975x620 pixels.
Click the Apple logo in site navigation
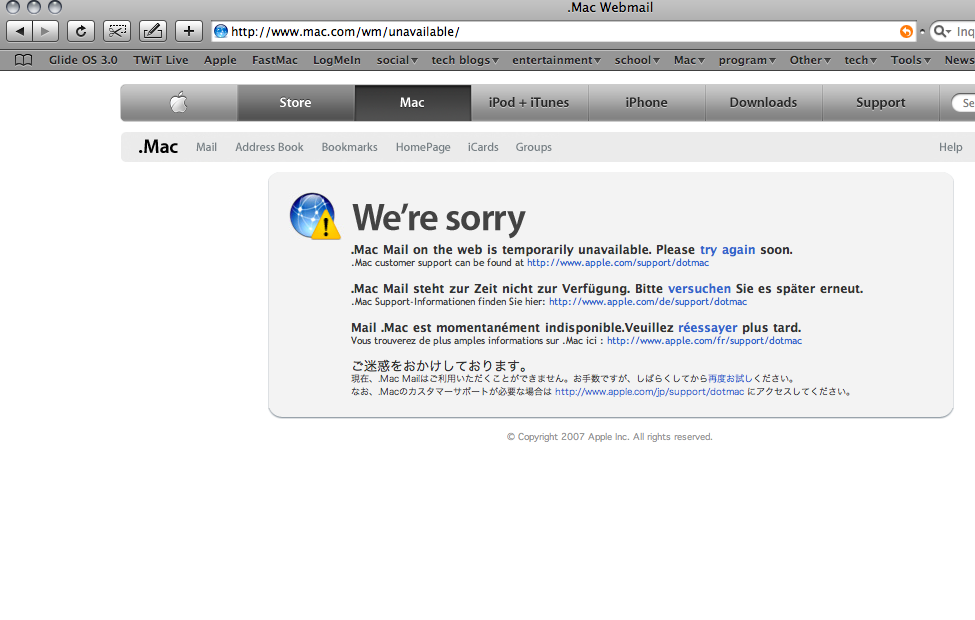pyautogui.click(x=178, y=103)
